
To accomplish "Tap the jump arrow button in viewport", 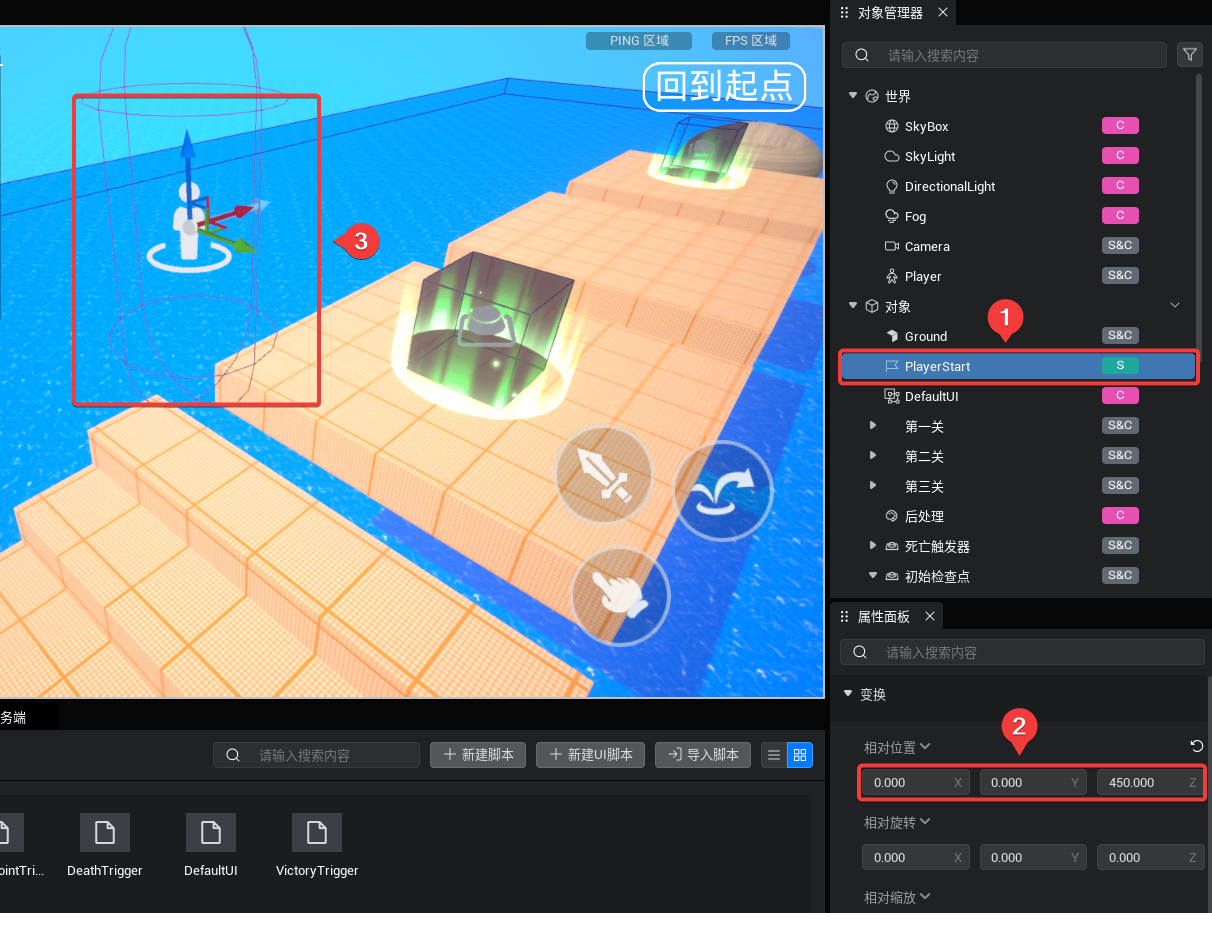I will coord(723,490).
